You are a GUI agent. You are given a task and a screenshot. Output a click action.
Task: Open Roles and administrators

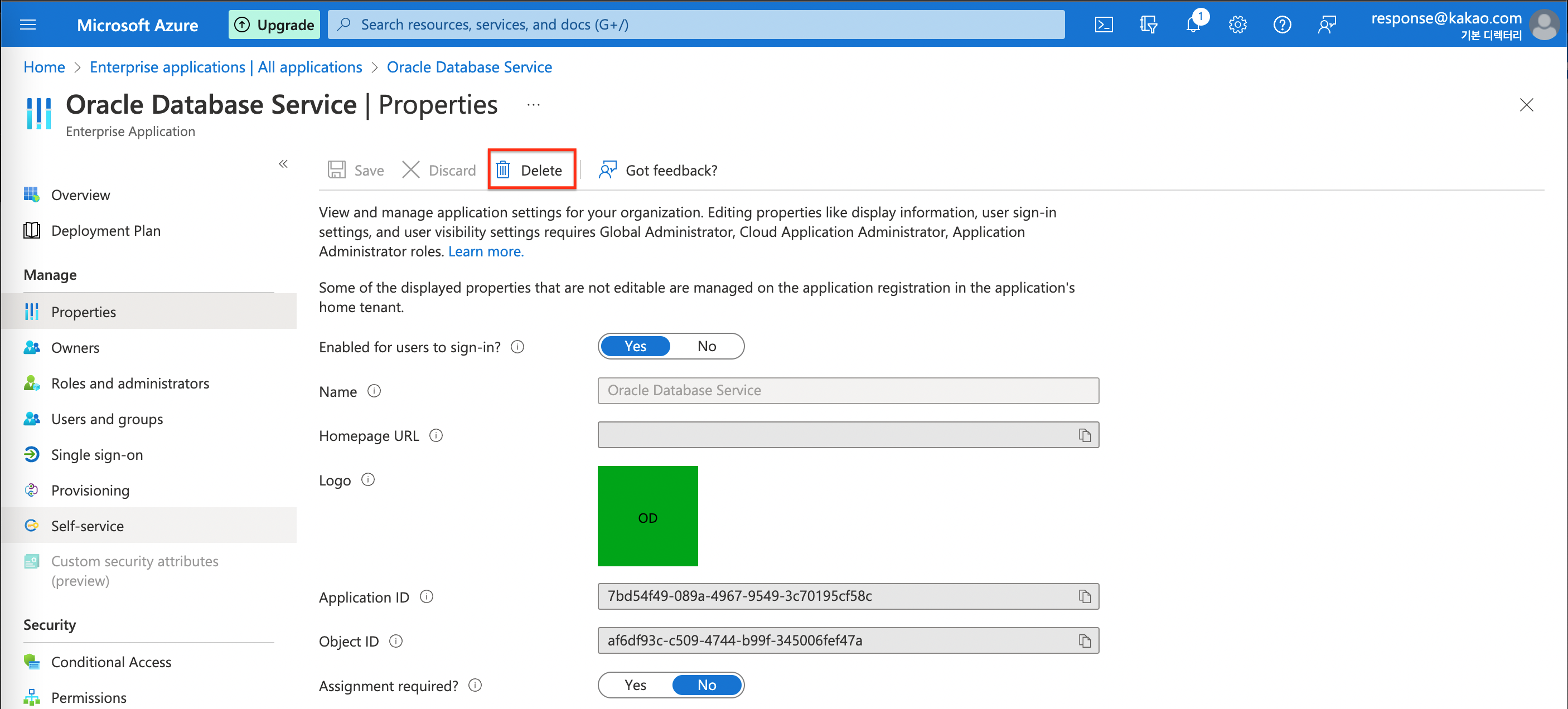148,383
